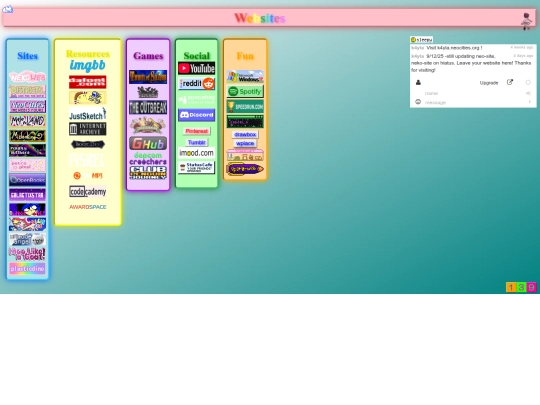Screen dimensions: 540x405
Task: Open the Town of Salem game banner
Action: pos(148,77)
